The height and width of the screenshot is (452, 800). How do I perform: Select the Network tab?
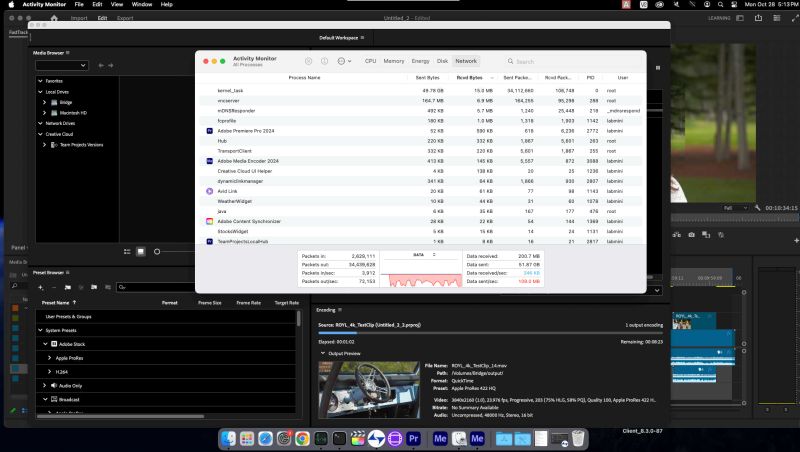tap(466, 61)
